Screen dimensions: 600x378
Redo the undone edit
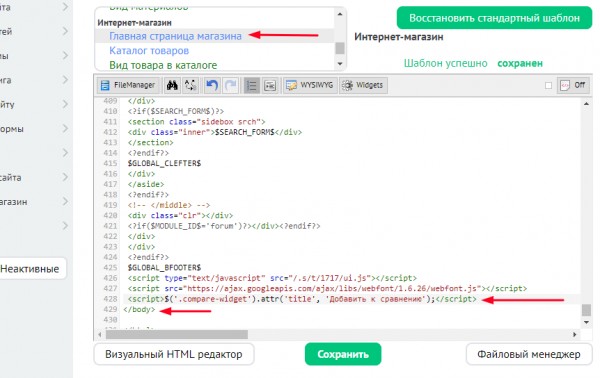click(x=231, y=85)
